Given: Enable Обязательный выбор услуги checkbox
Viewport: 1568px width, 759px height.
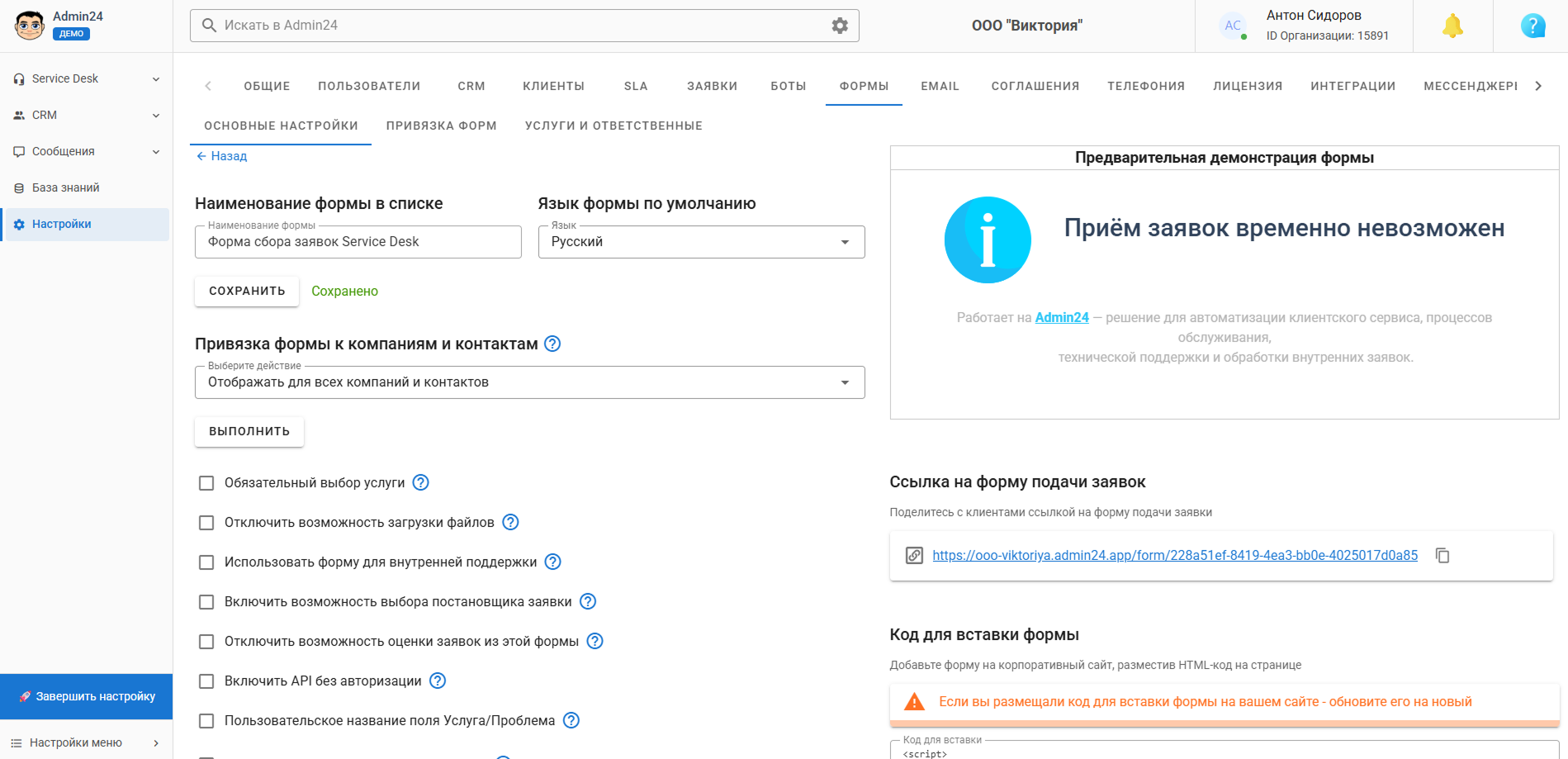Looking at the screenshot, I should (206, 483).
